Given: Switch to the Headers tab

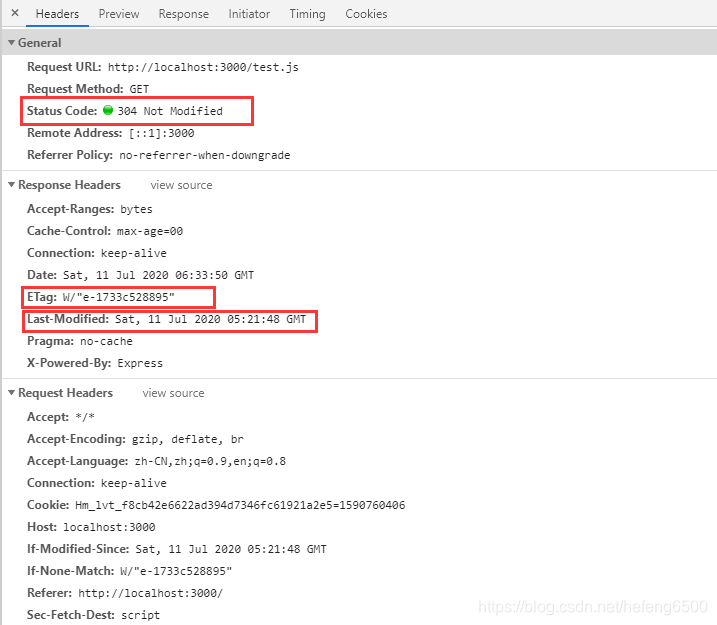Looking at the screenshot, I should [57, 14].
